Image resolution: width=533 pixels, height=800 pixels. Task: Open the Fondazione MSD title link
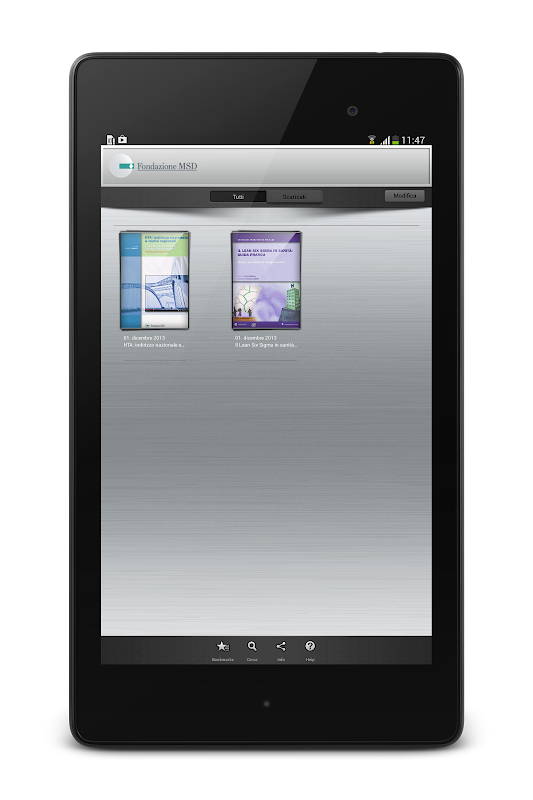(167, 166)
